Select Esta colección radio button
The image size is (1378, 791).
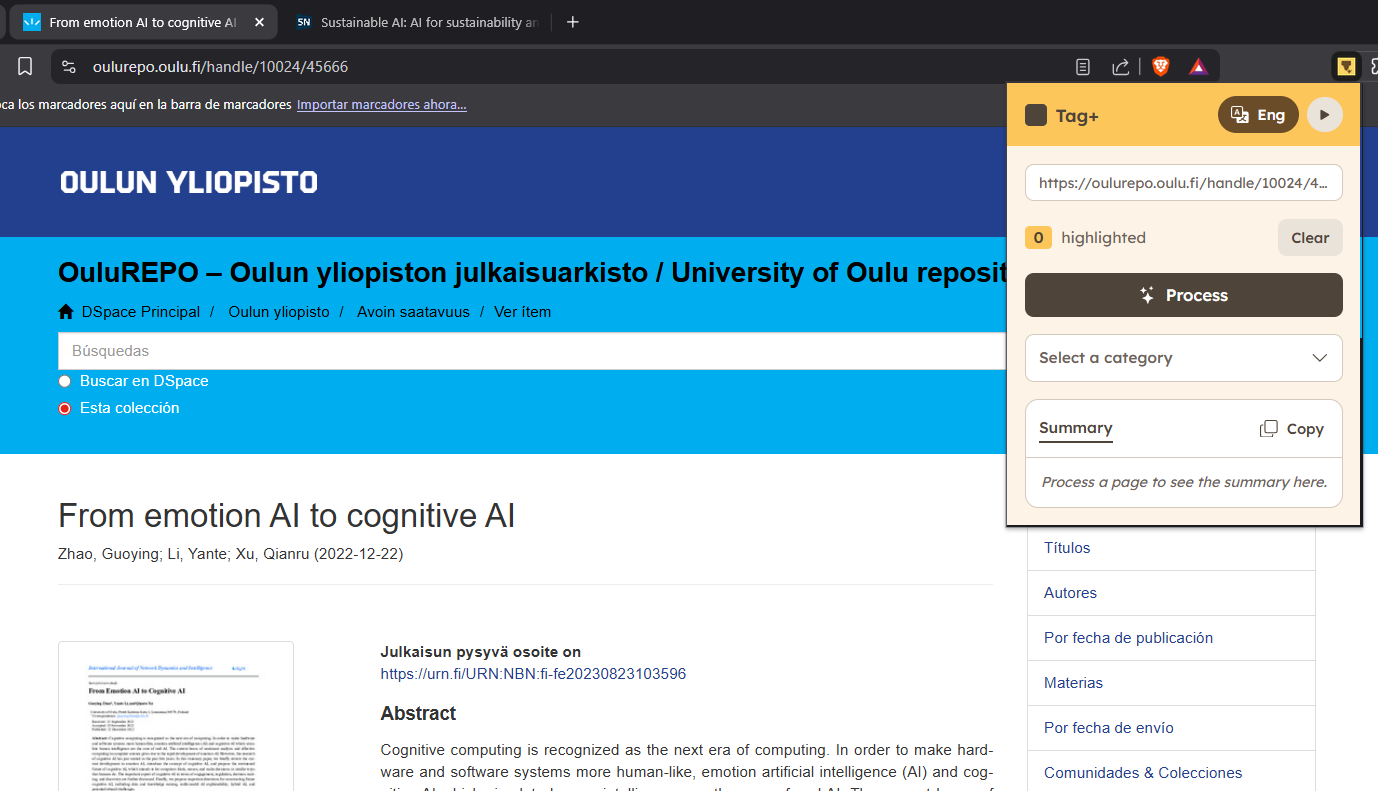tap(65, 408)
